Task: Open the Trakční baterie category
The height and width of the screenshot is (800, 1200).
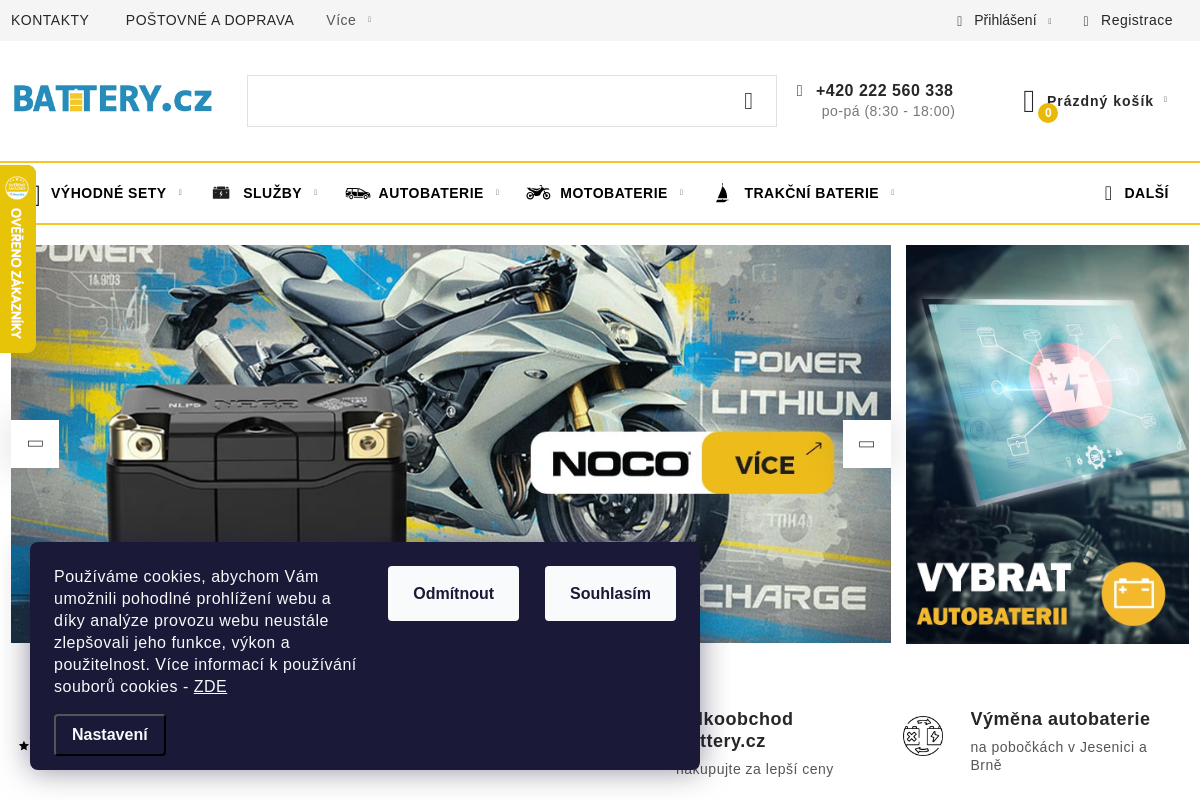Action: (811, 193)
